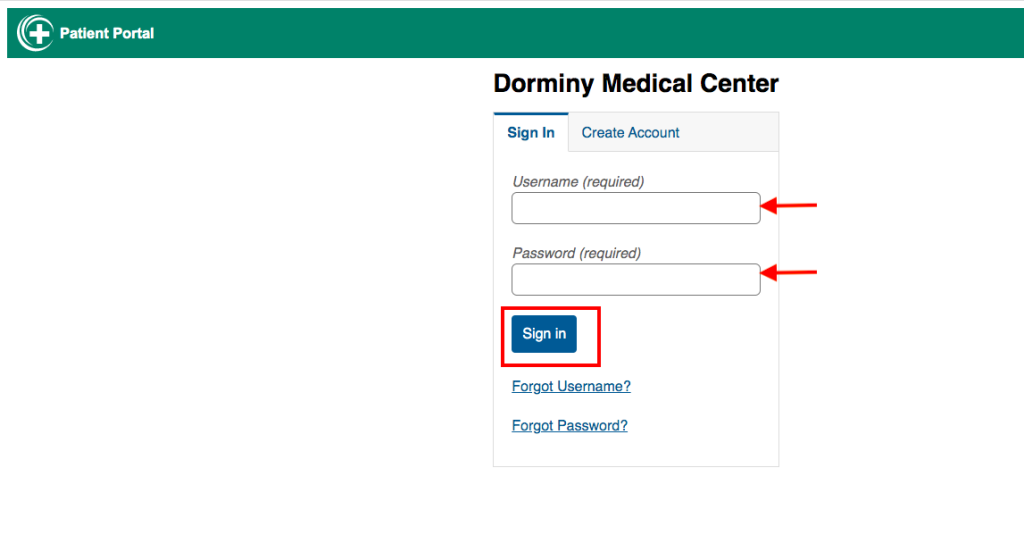The height and width of the screenshot is (560, 1024).
Task: Click red arrow pointing at Username field
Action: (790, 207)
